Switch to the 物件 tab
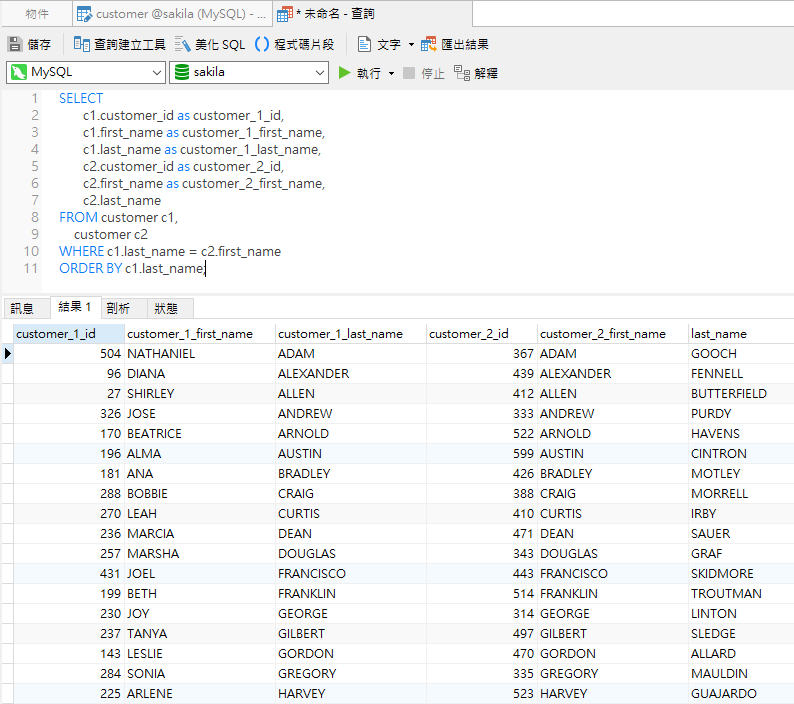The width and height of the screenshot is (794, 704). [37, 14]
